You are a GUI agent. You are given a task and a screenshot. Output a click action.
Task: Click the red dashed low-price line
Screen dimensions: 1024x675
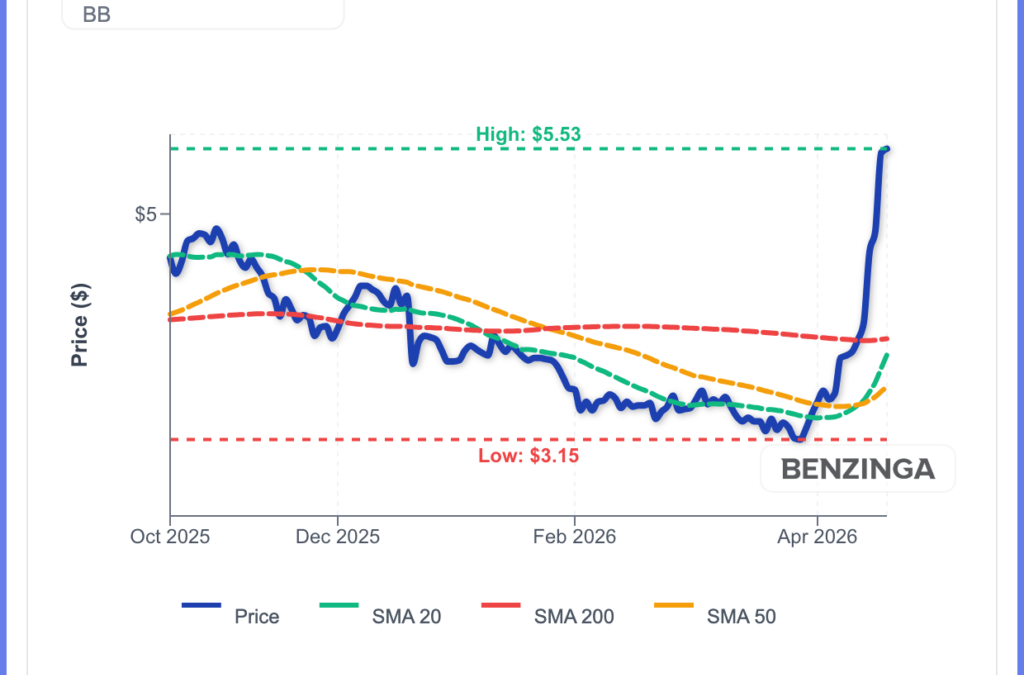(400, 439)
